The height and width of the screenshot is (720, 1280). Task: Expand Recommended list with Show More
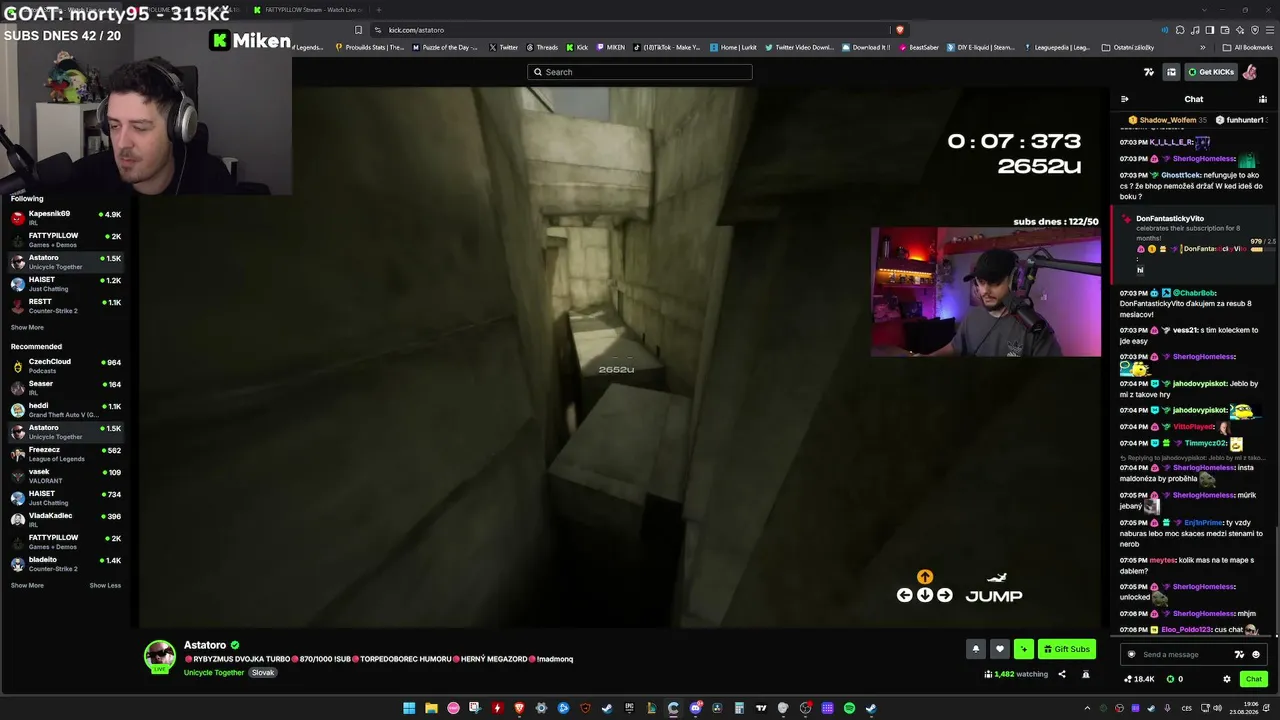(27, 585)
